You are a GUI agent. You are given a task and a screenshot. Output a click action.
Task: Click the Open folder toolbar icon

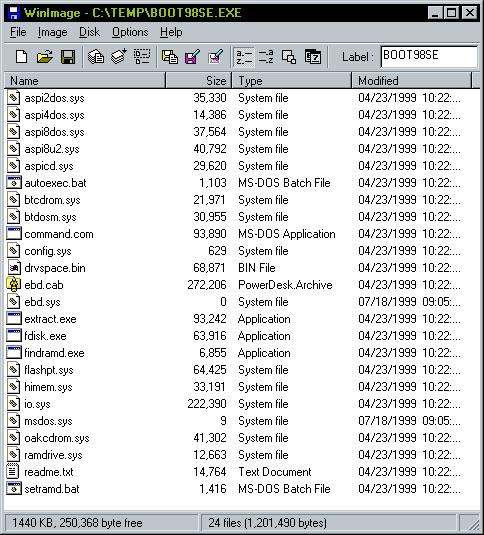tap(45, 57)
